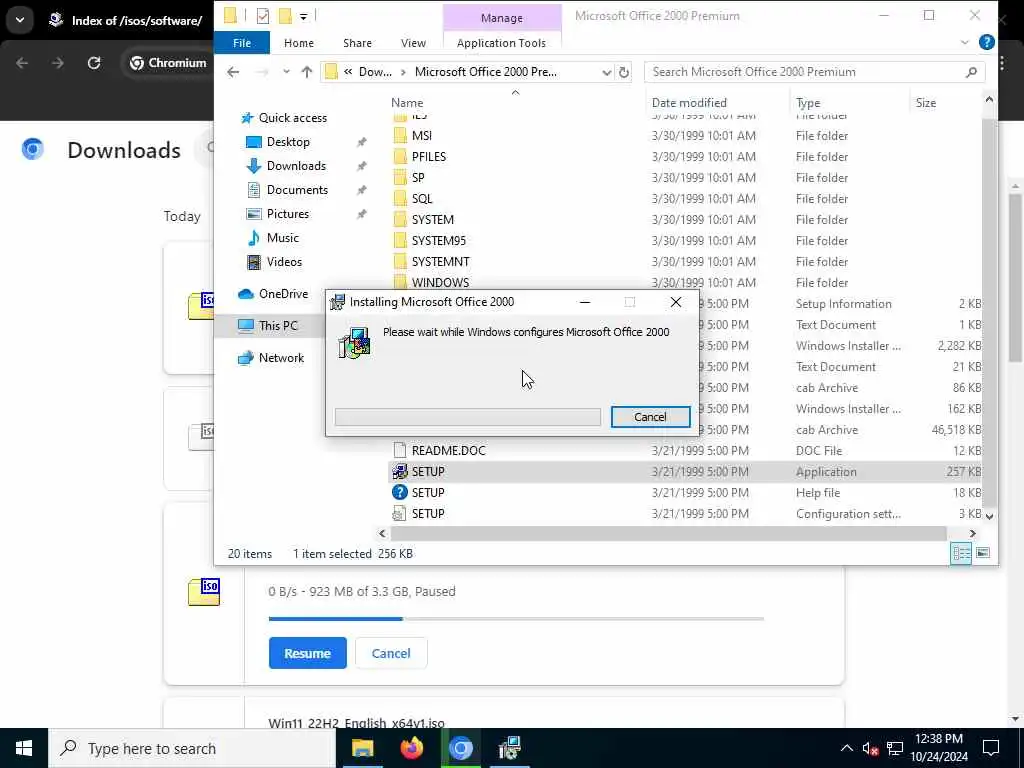1024x768 pixels.
Task: Show hidden system tray icons
Action: tap(846, 748)
